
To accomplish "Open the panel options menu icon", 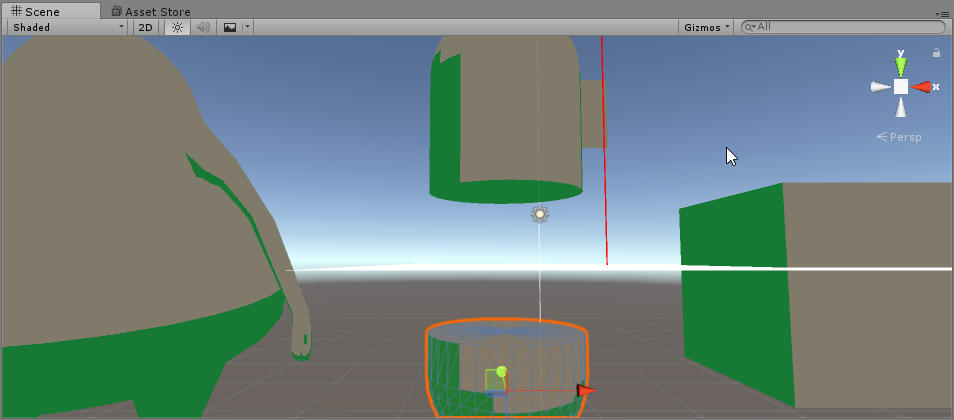I will coord(943,13).
